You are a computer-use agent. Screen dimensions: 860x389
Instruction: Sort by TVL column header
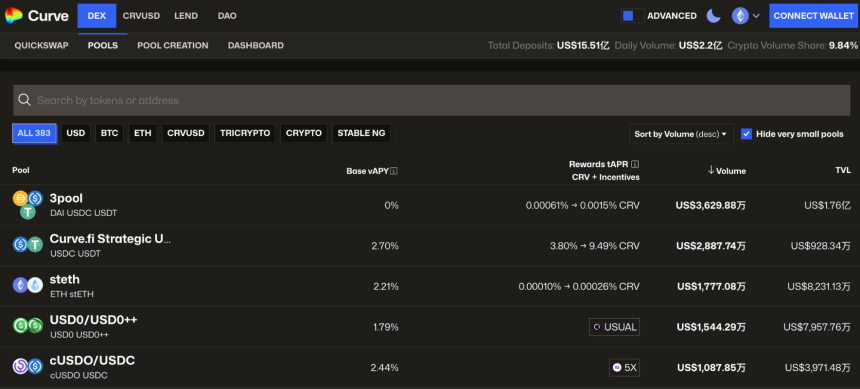click(x=843, y=171)
